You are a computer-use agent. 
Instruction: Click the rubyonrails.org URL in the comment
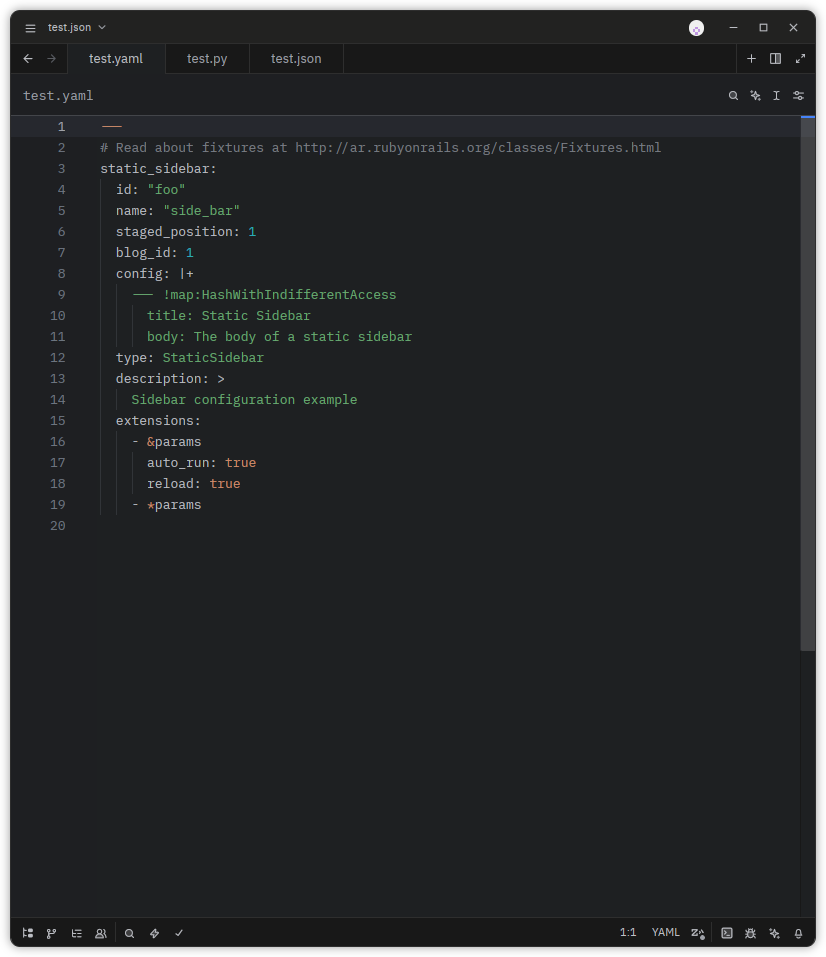tap(478, 148)
